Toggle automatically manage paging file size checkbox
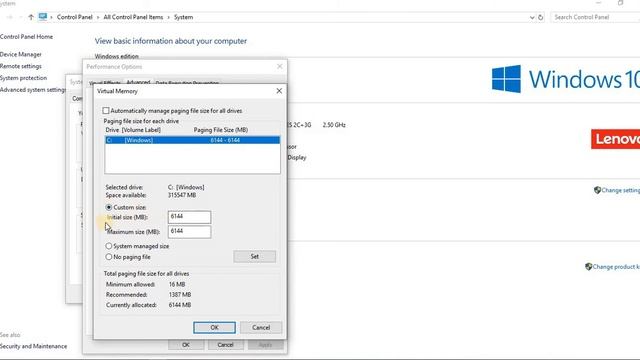Screen dimensions: 640x360 tap(106, 111)
